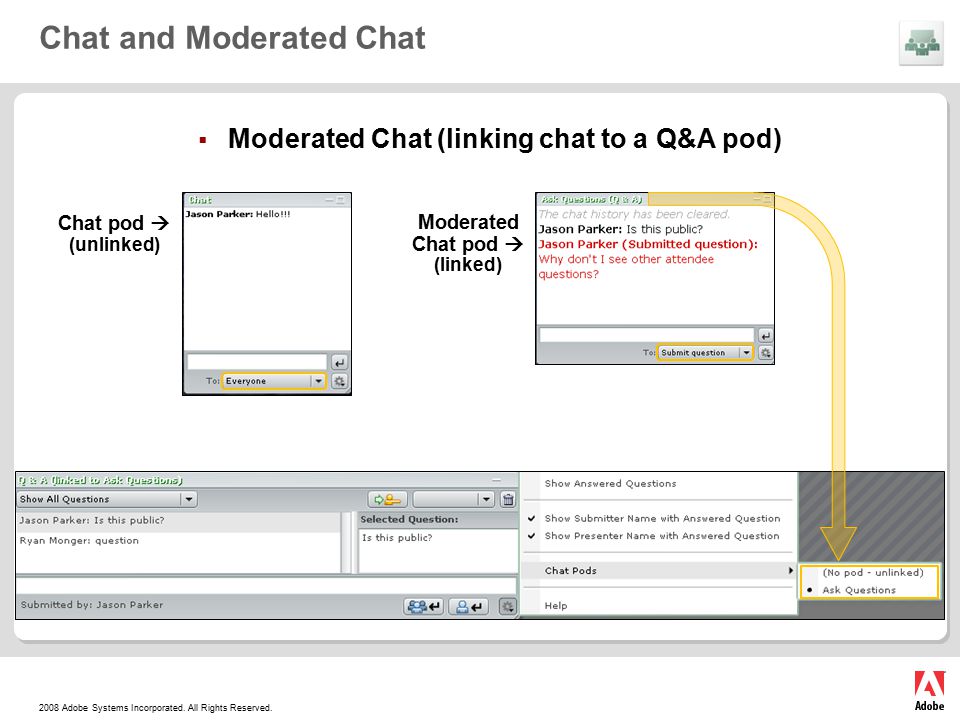Select '(No pod - unlinked)' option
This screenshot has width=960, height=720.
click(x=872, y=572)
